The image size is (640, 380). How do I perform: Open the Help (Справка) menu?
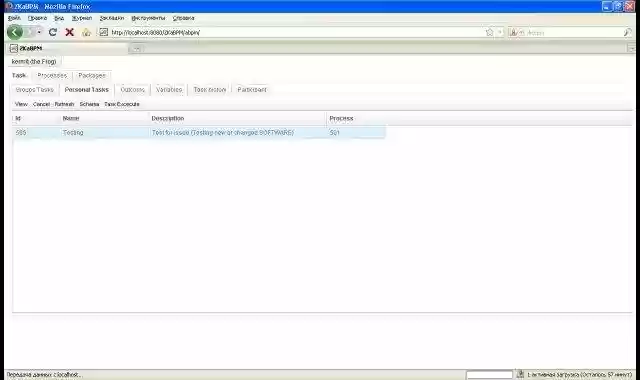point(184,18)
